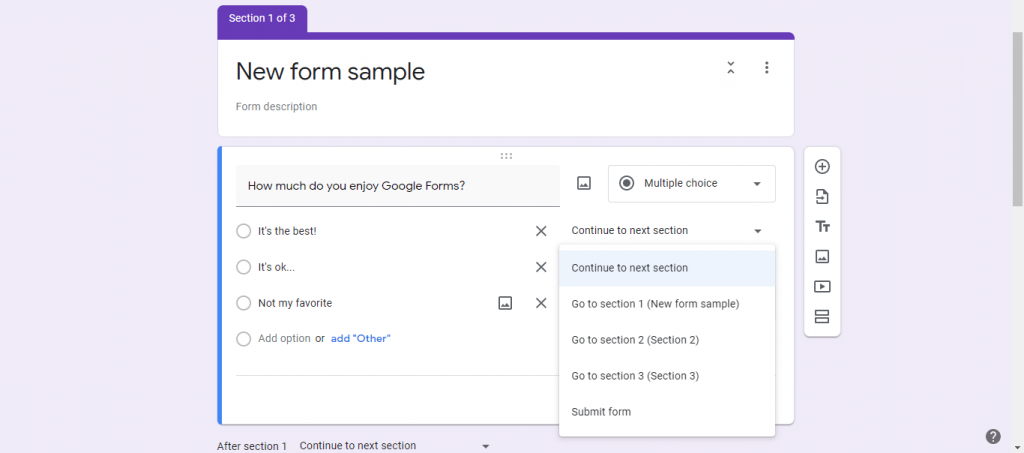
Task: Choose "Go to section 2 (Section 2)"
Action: pos(635,340)
